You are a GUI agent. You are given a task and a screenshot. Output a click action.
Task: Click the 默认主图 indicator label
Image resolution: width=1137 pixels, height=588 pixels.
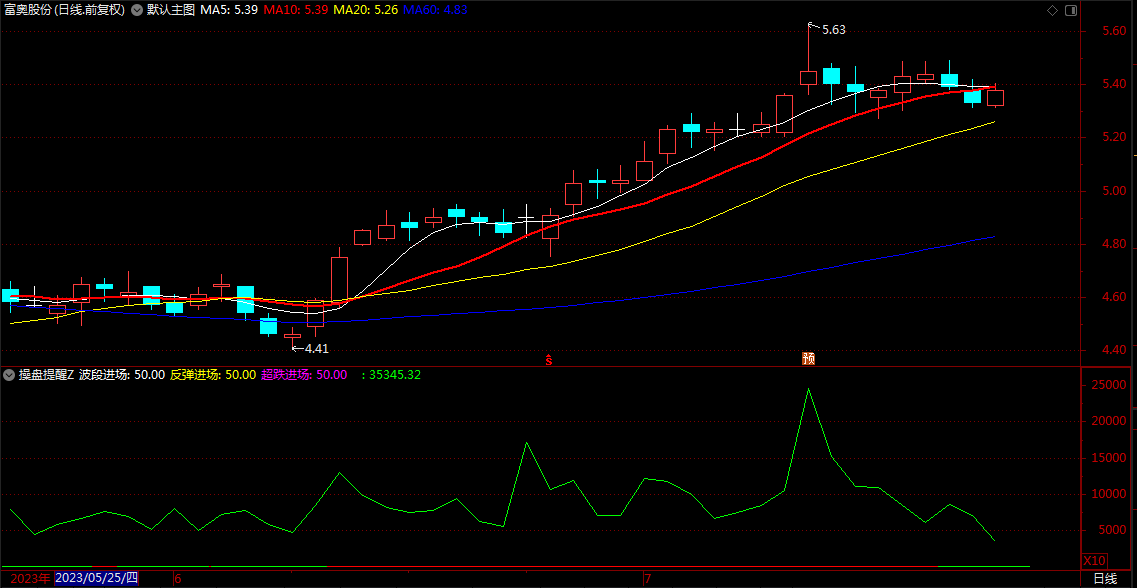tap(171, 11)
